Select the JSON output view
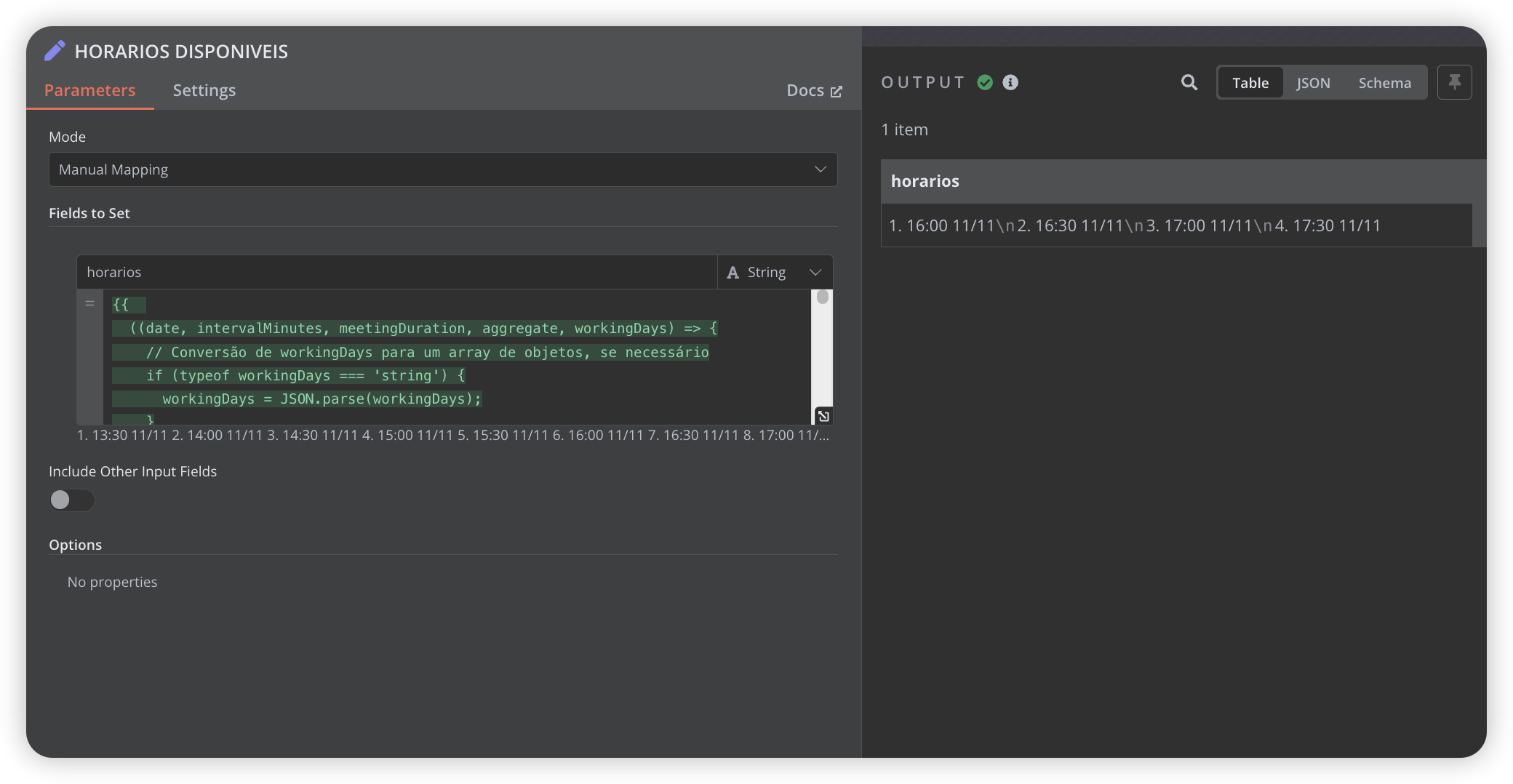Image resolution: width=1513 pixels, height=784 pixels. pos(1313,82)
